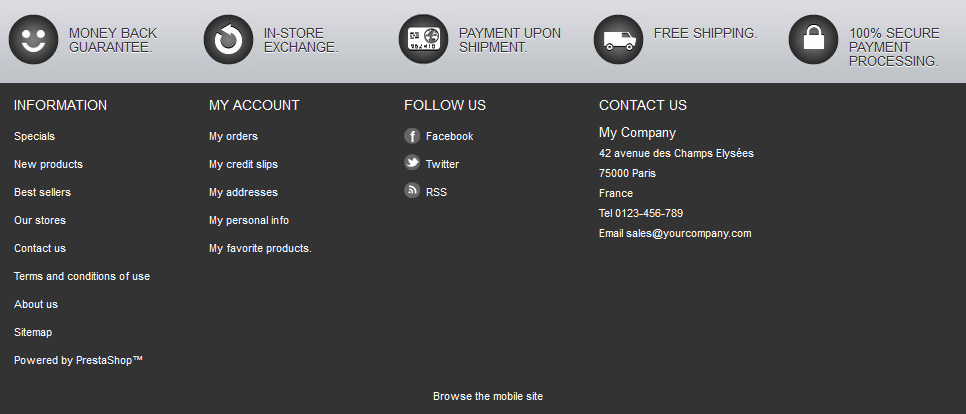Click the Twitter bird icon
The image size is (966, 414).
pos(412,163)
